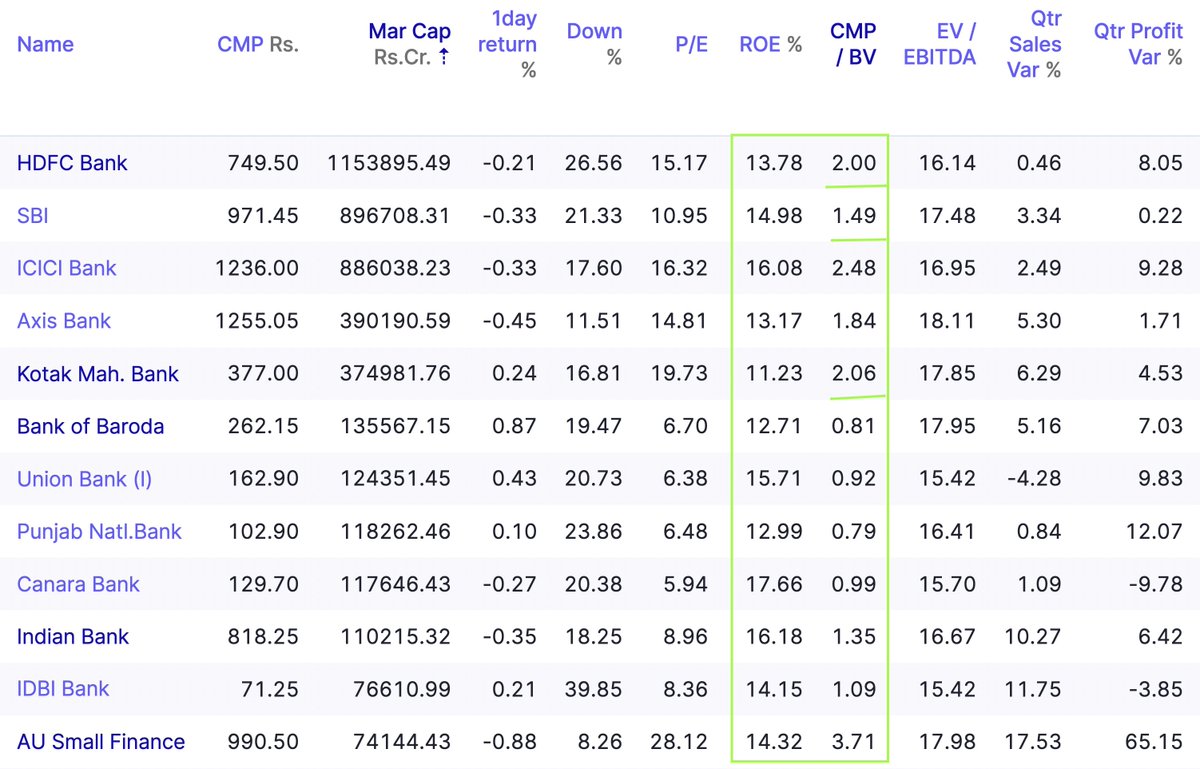Image resolution: width=1200 pixels, height=769 pixels.
Task: Open Bank of Baroda link
Action: [x=91, y=426]
